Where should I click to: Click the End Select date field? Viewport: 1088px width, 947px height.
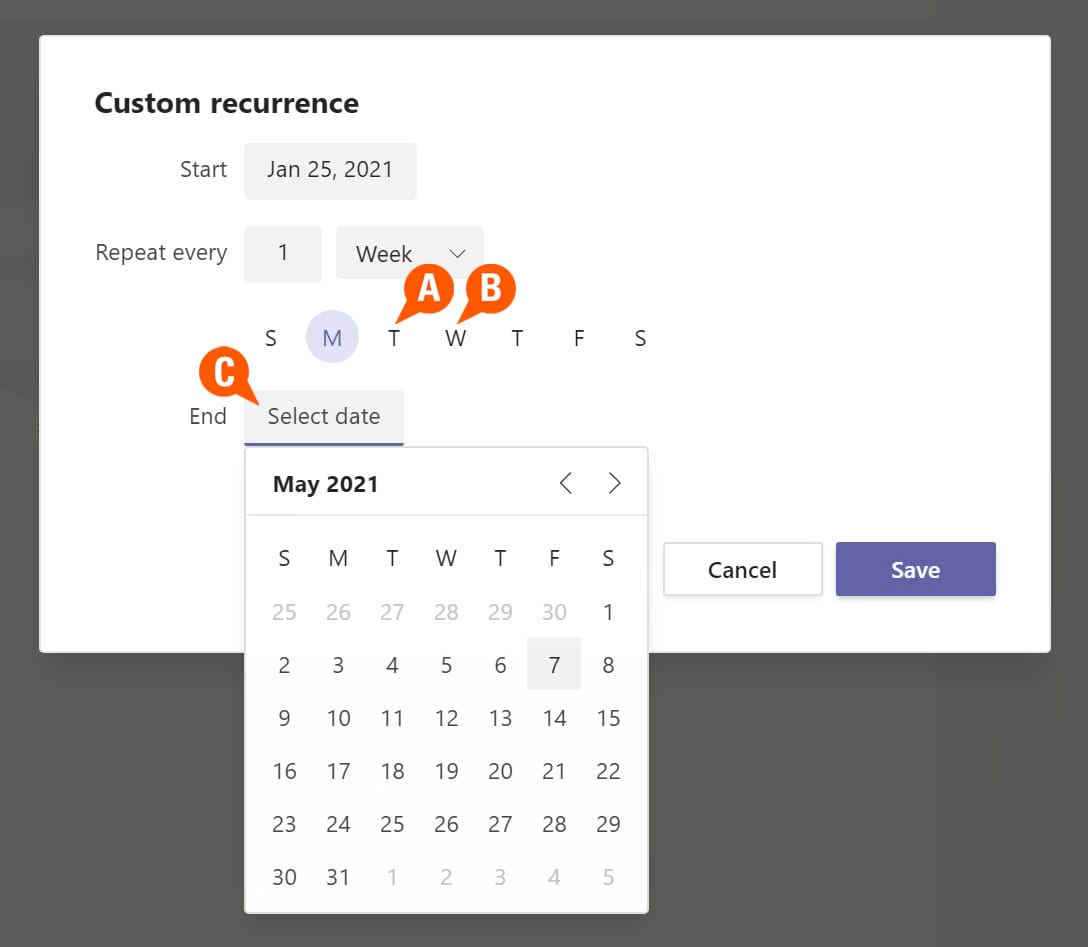tap(324, 417)
